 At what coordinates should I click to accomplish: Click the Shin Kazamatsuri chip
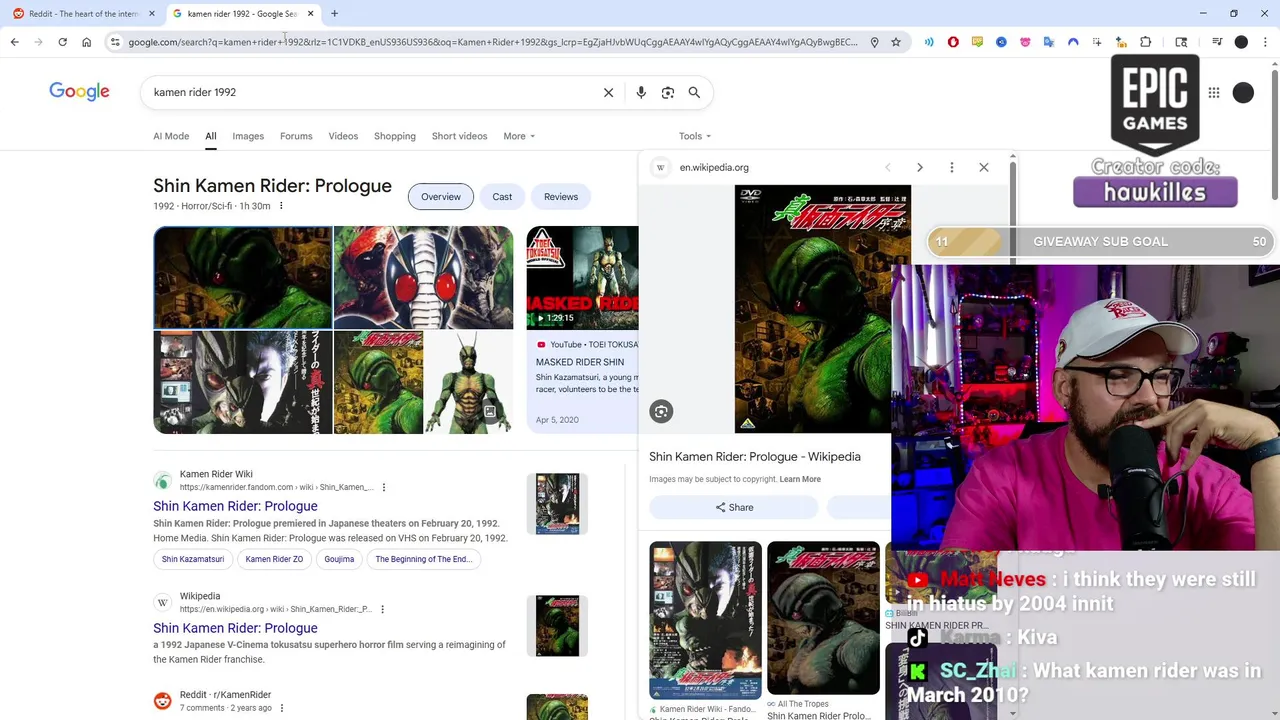193,559
